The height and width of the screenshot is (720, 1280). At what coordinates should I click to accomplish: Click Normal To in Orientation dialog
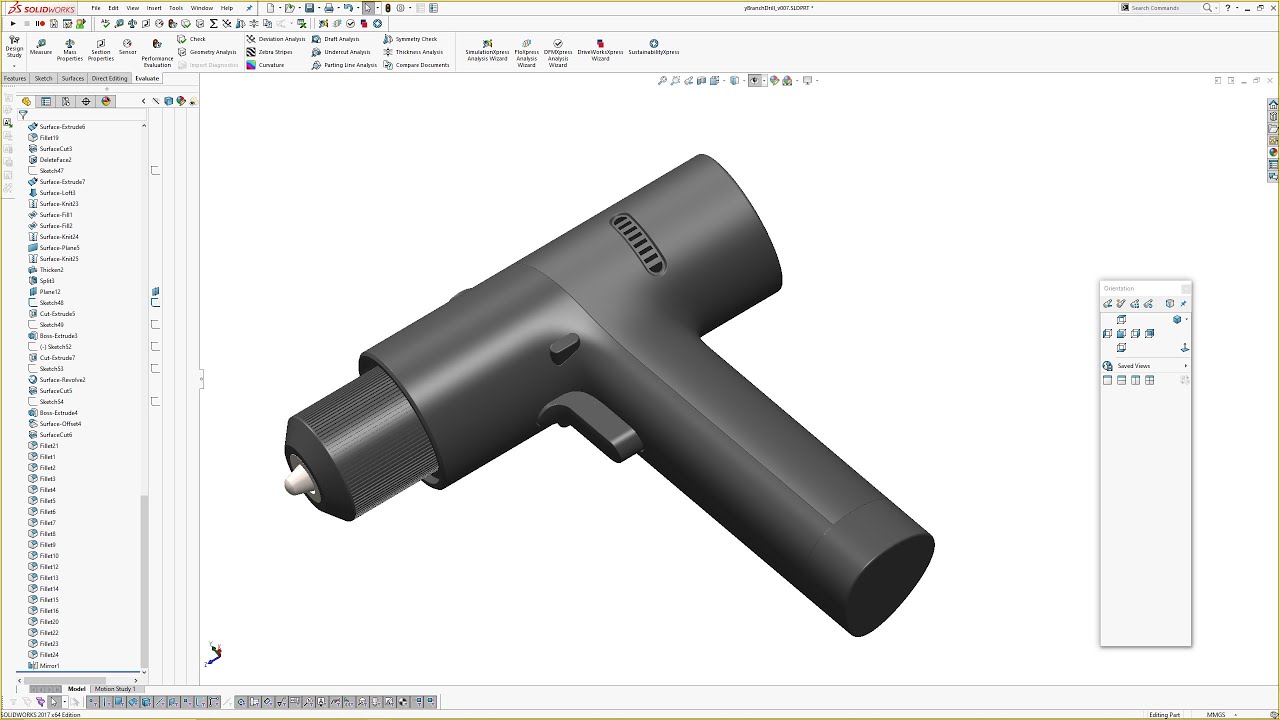point(1185,347)
